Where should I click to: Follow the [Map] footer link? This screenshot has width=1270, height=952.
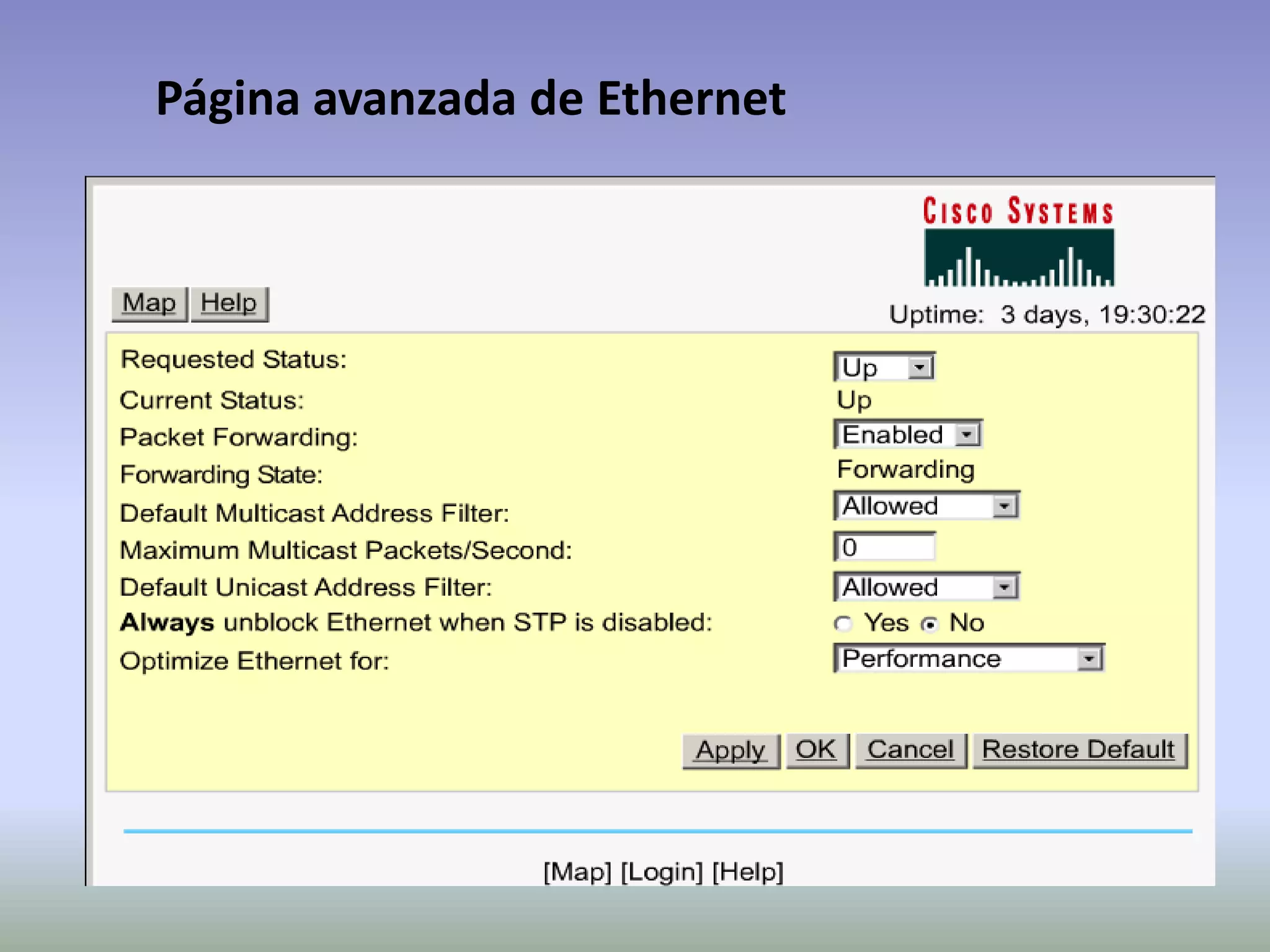[577, 872]
